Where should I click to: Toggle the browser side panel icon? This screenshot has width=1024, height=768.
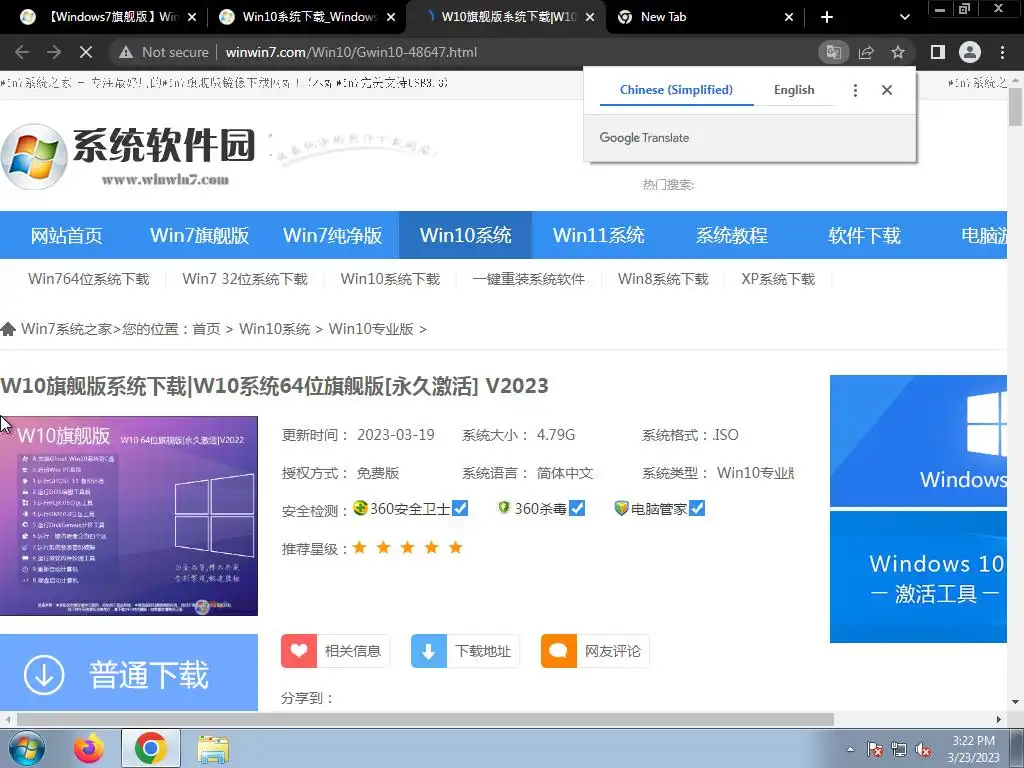point(938,52)
